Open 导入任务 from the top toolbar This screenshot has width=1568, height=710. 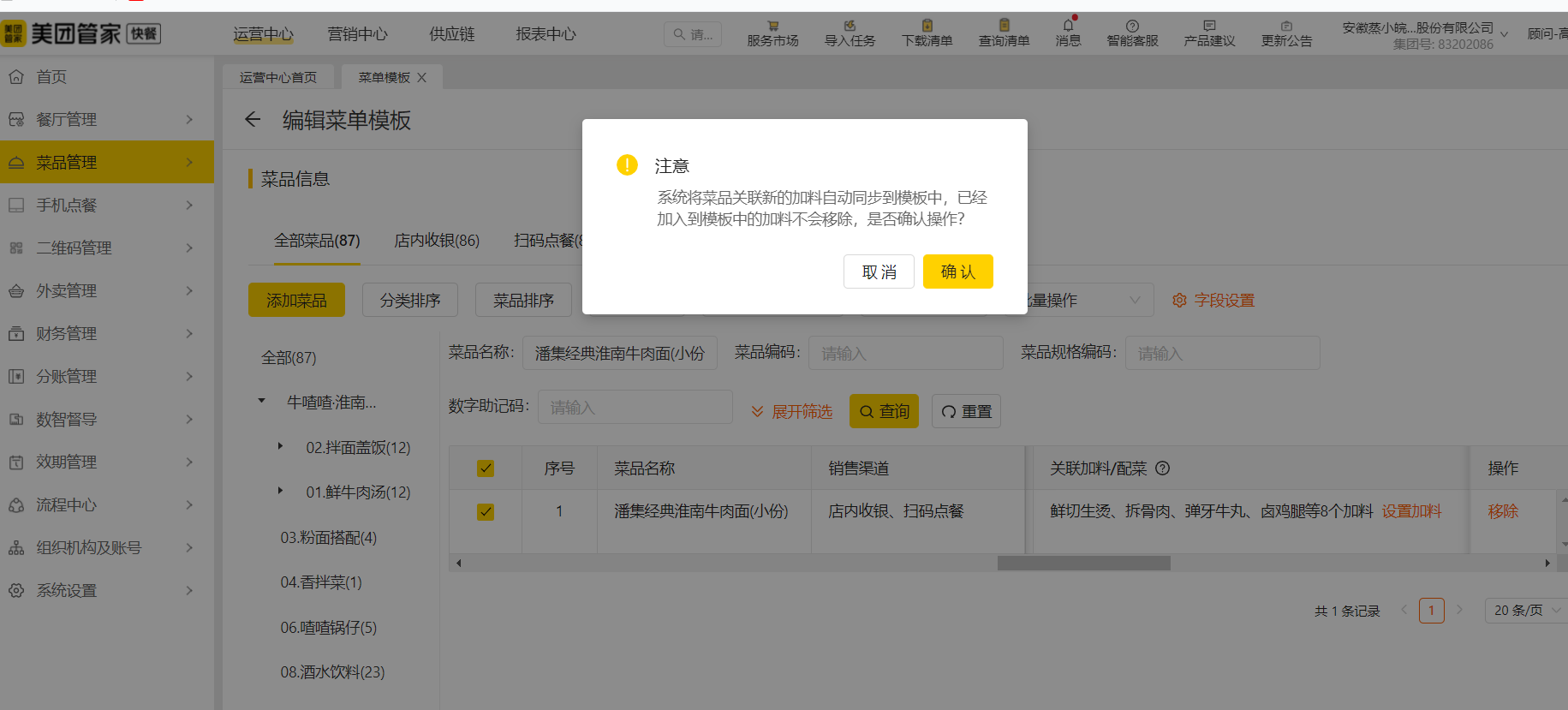pos(850,27)
